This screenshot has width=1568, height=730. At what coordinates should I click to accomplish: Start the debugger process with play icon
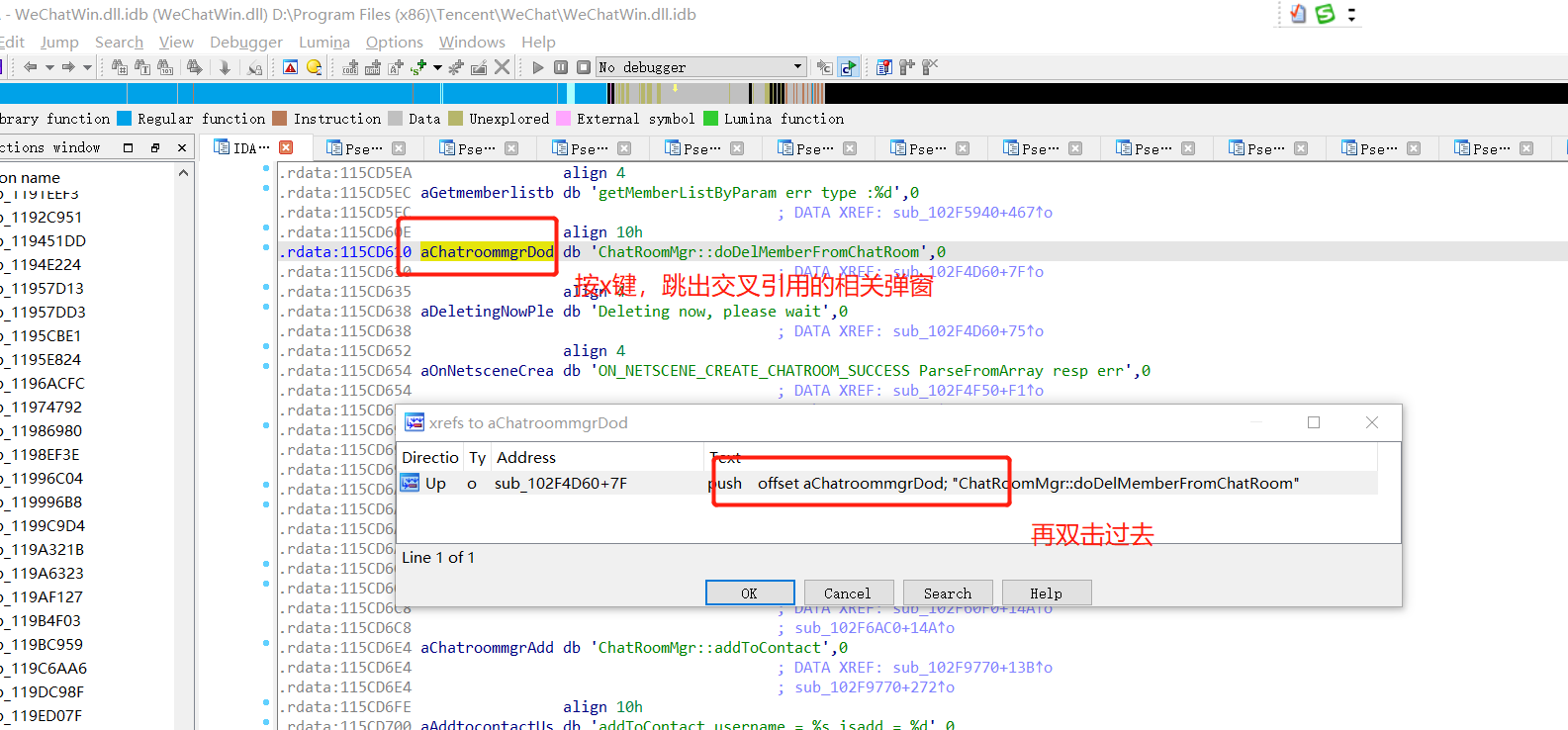538,67
